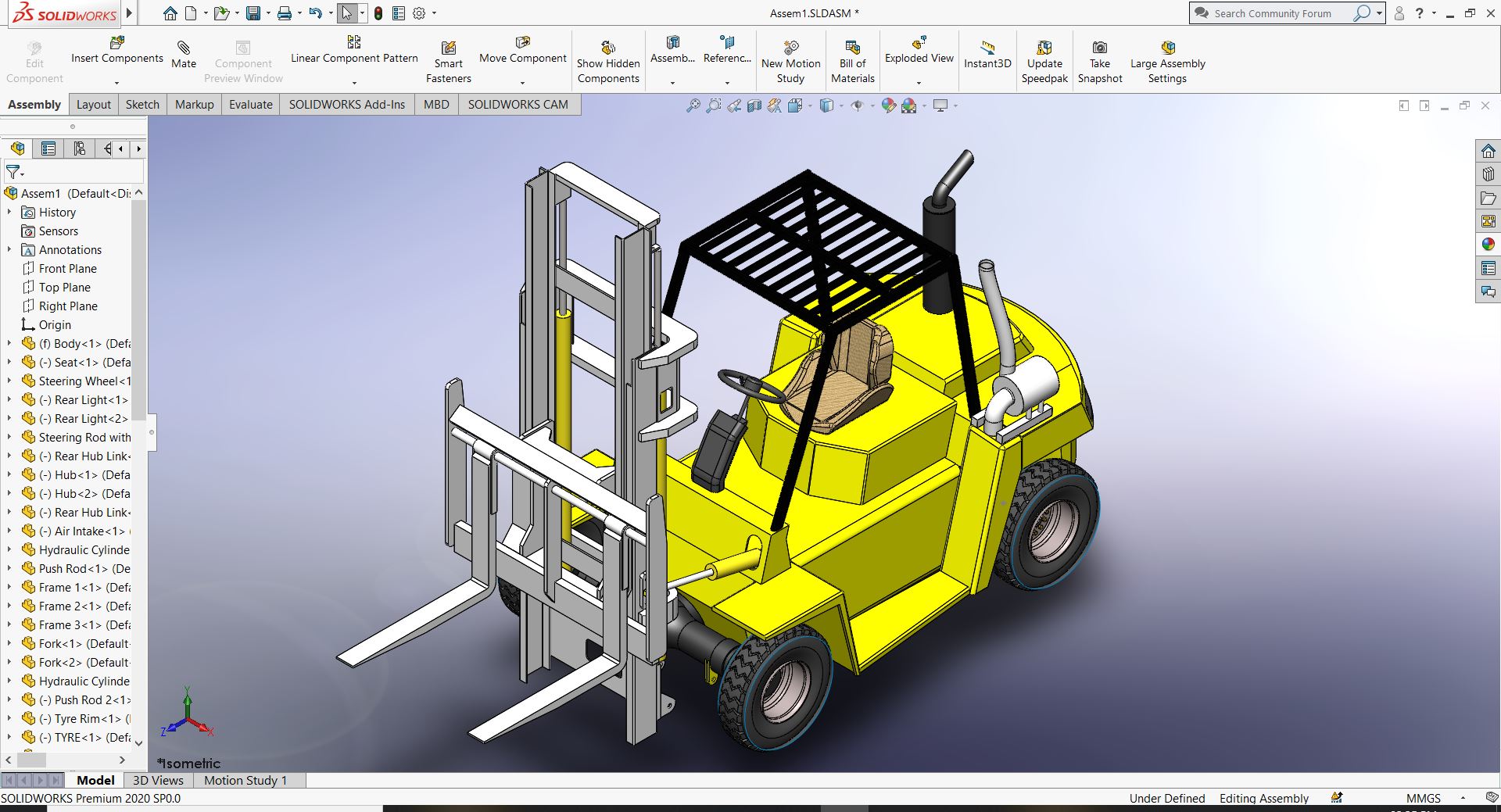This screenshot has width=1501, height=812.
Task: Open Appearances color ball in task pane
Action: (x=1488, y=245)
